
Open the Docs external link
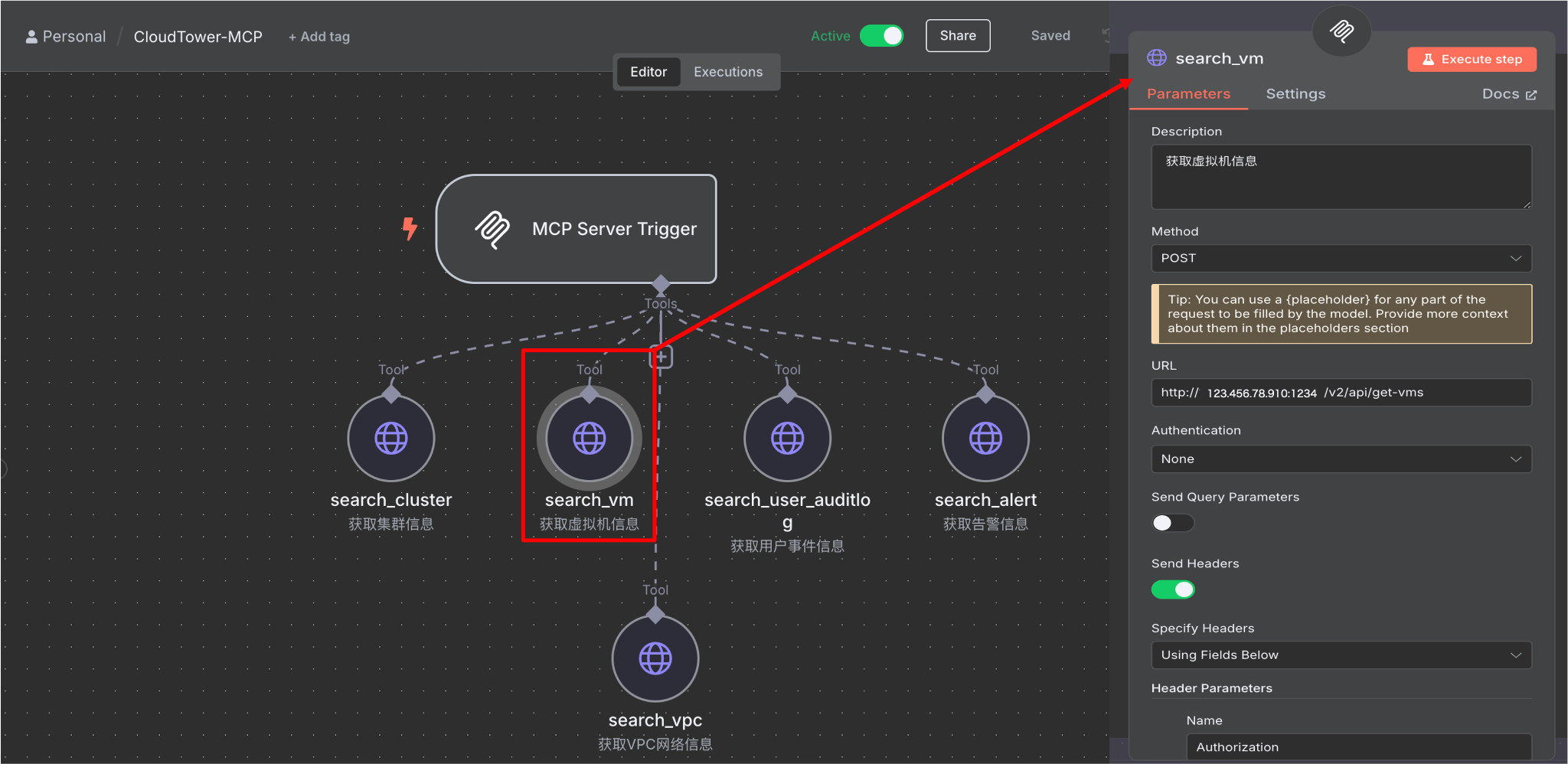[1509, 94]
